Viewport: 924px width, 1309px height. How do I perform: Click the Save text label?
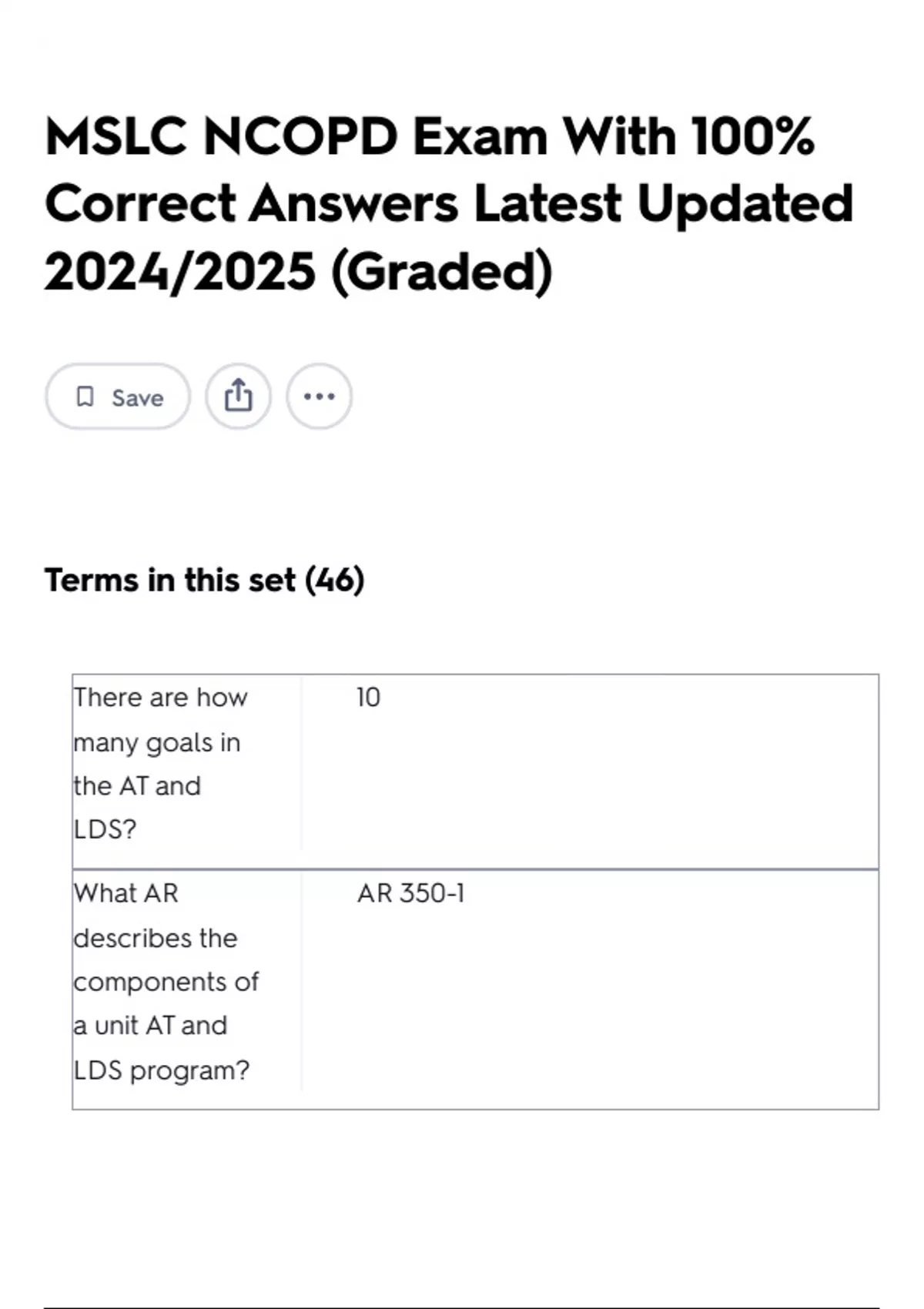click(x=137, y=397)
